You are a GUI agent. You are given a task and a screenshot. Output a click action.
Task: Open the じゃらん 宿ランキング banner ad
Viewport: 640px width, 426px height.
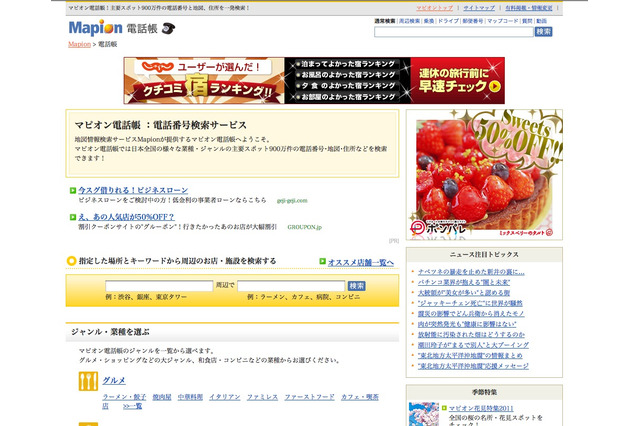pyautogui.click(x=314, y=80)
